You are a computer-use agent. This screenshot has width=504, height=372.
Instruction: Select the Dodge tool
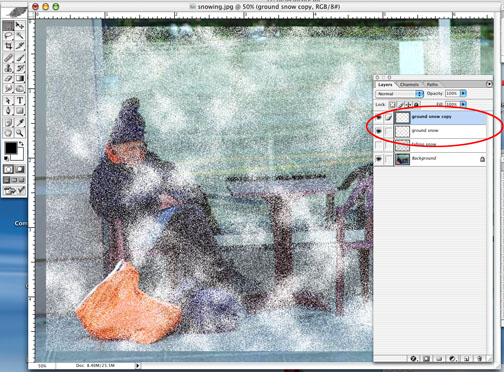pyautogui.click(x=20, y=89)
